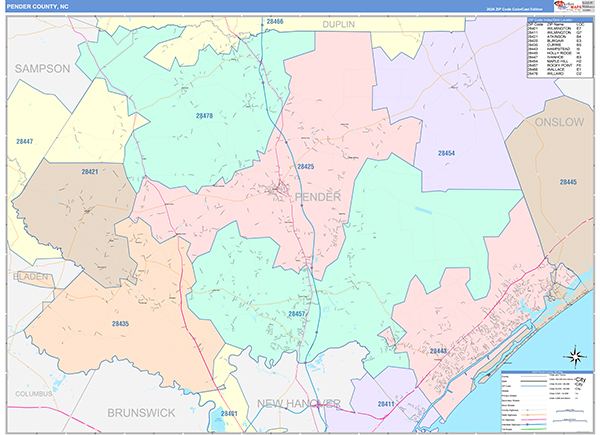The height and width of the screenshot is (435, 600).
Task: Click the SAMPSON county label
Action: [42, 69]
